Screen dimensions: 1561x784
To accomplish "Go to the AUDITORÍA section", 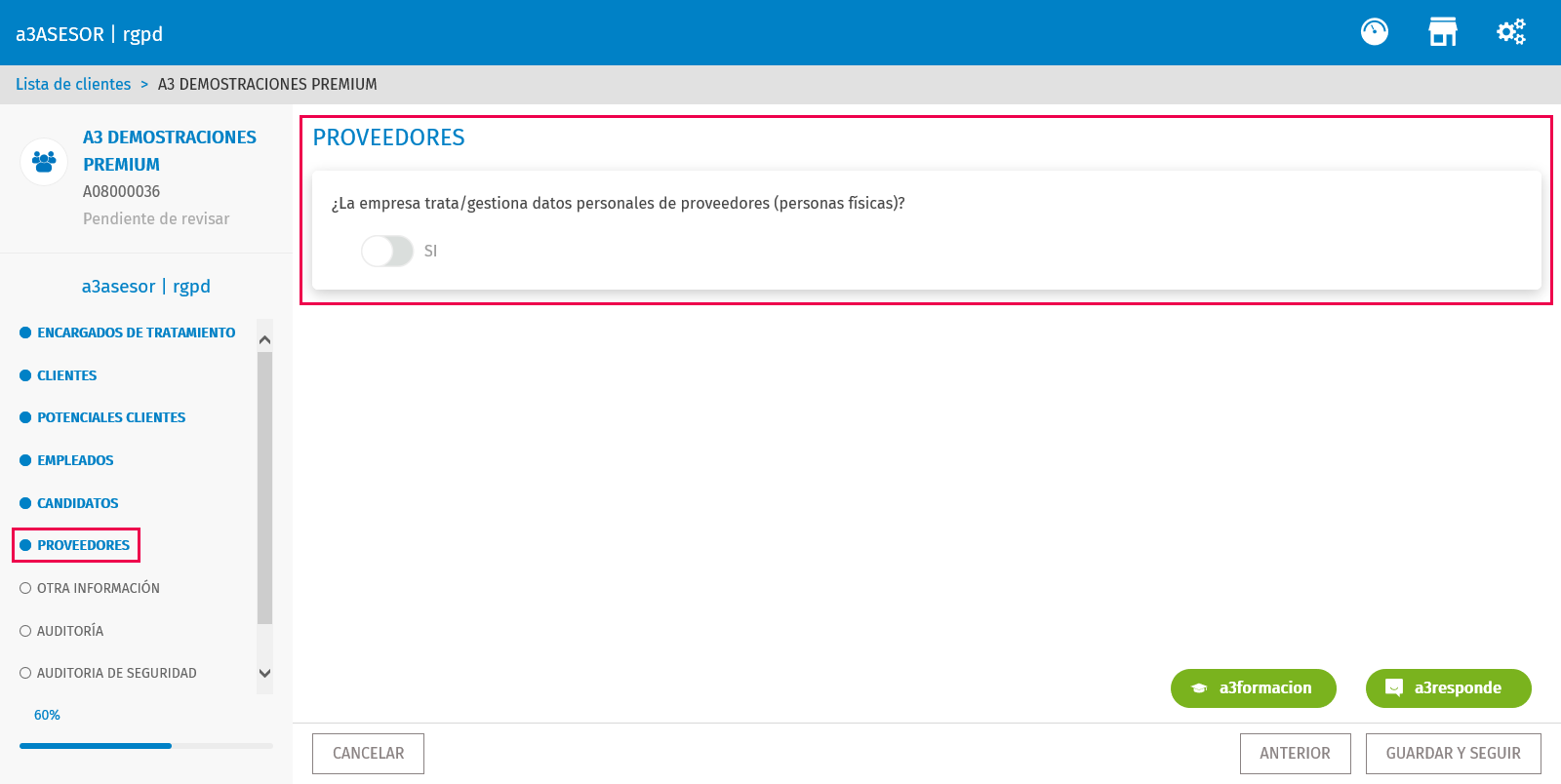I will (70, 631).
